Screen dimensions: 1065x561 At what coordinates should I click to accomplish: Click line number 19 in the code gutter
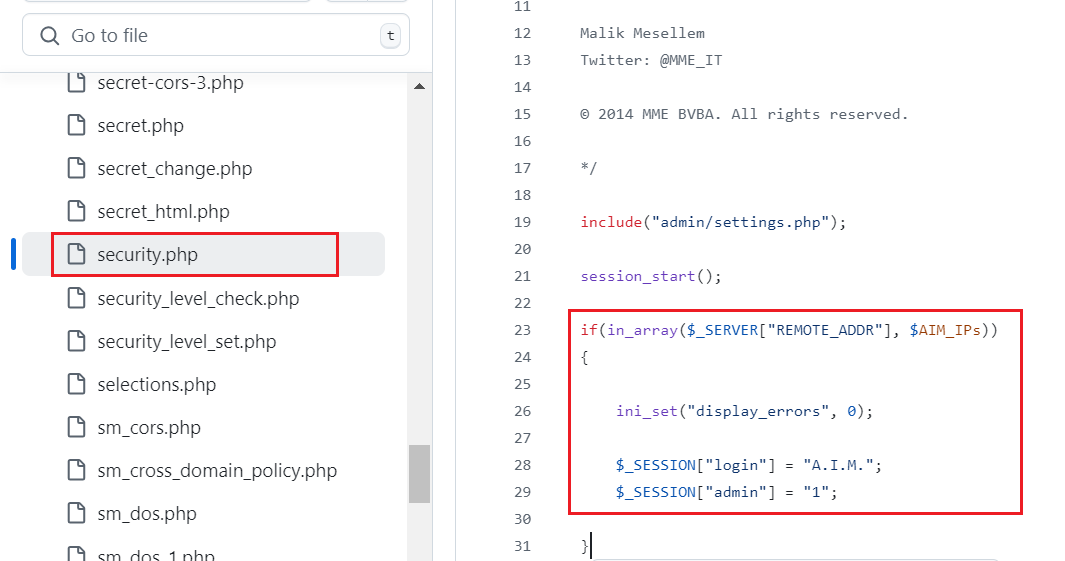click(x=521, y=222)
